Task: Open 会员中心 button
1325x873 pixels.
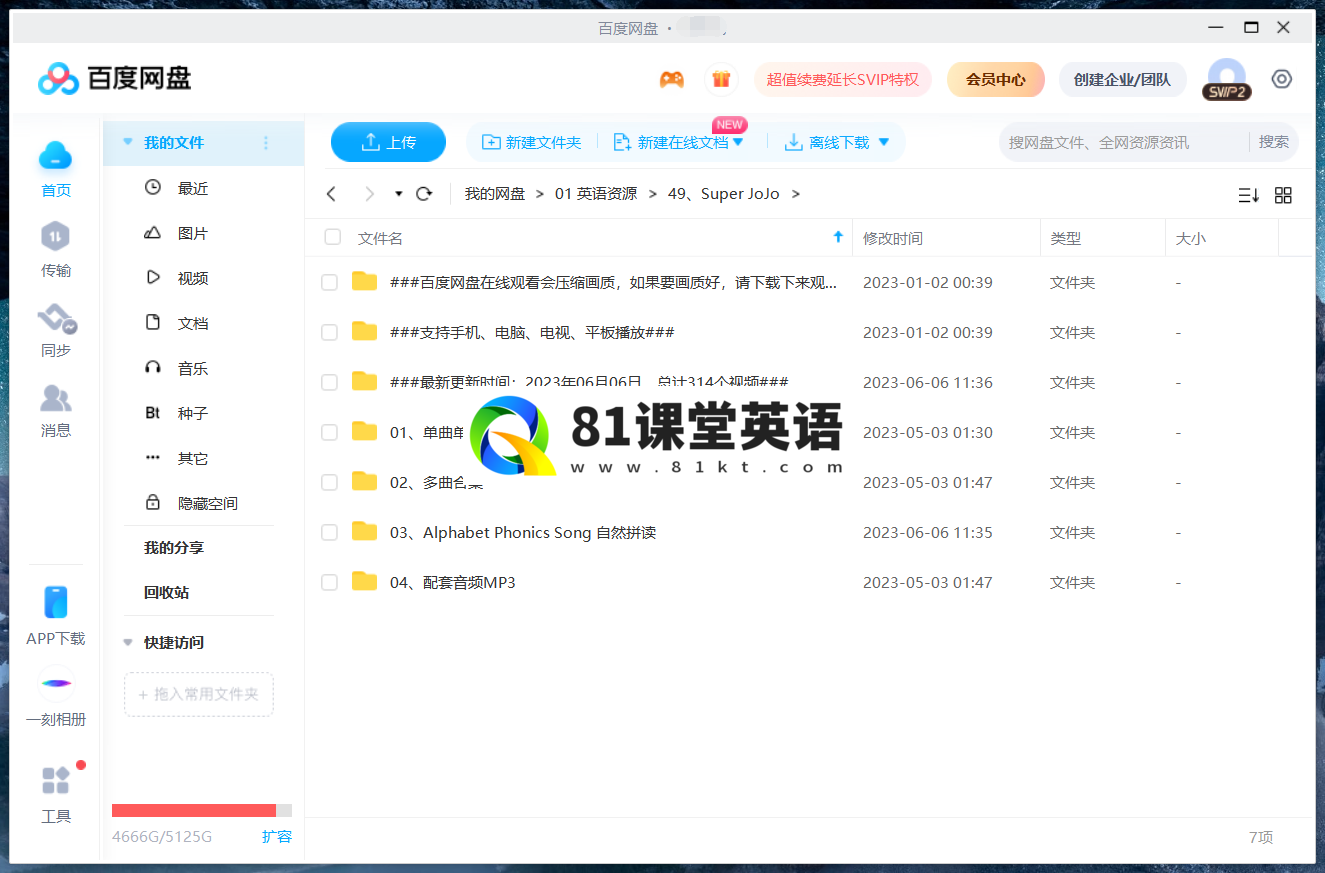Action: pos(996,79)
